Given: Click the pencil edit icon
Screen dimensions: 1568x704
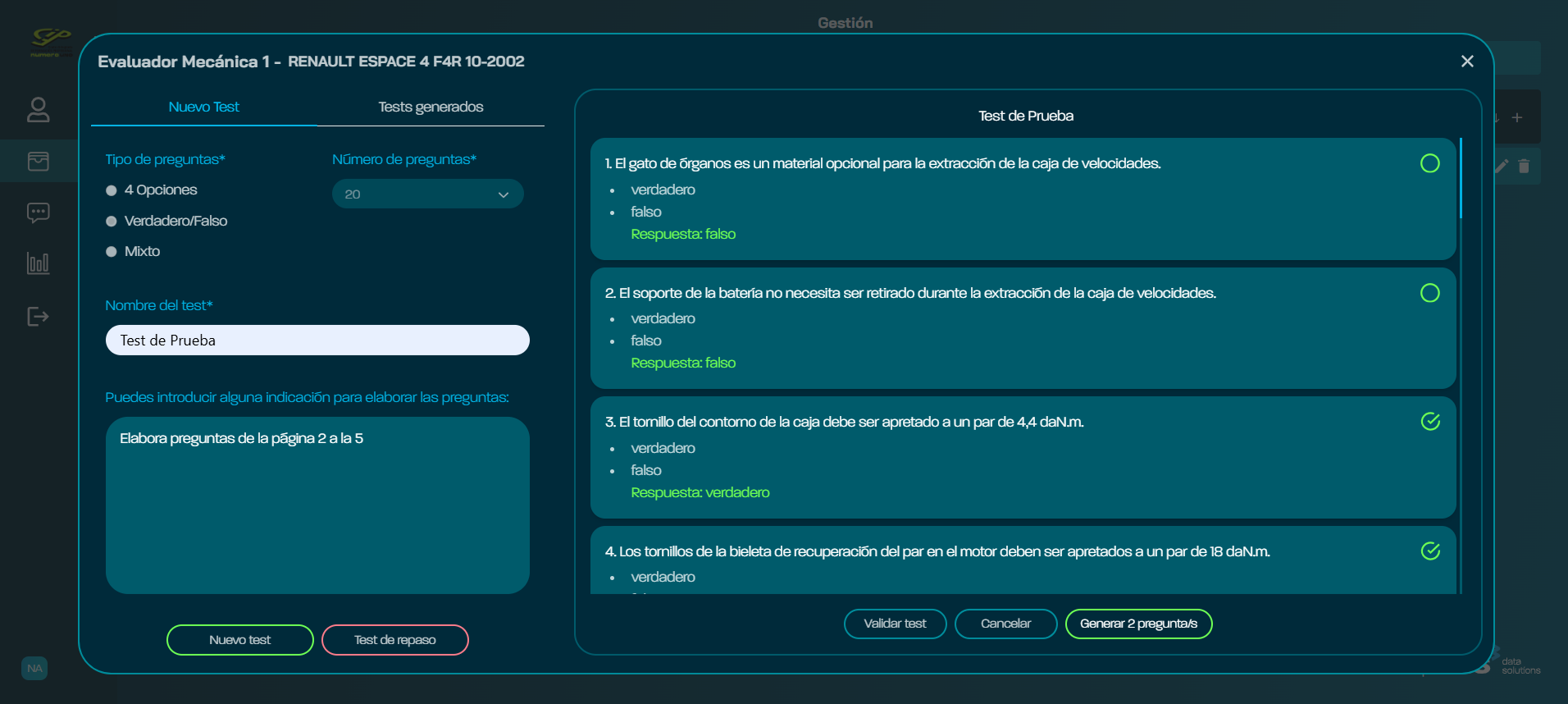Looking at the screenshot, I should [1502, 167].
